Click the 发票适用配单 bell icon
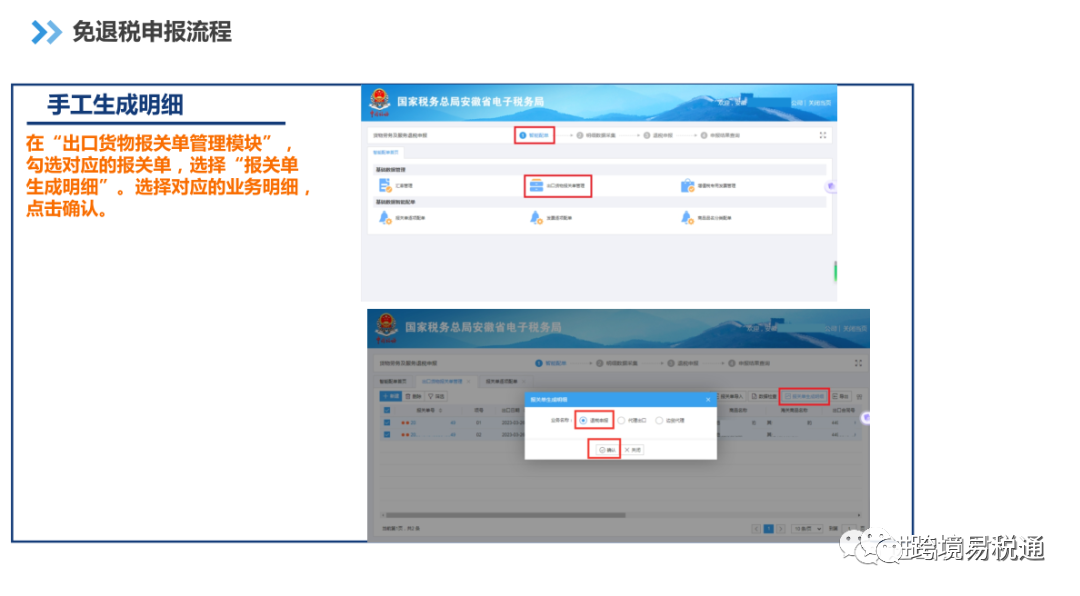This screenshot has width=1080, height=596. click(534, 218)
